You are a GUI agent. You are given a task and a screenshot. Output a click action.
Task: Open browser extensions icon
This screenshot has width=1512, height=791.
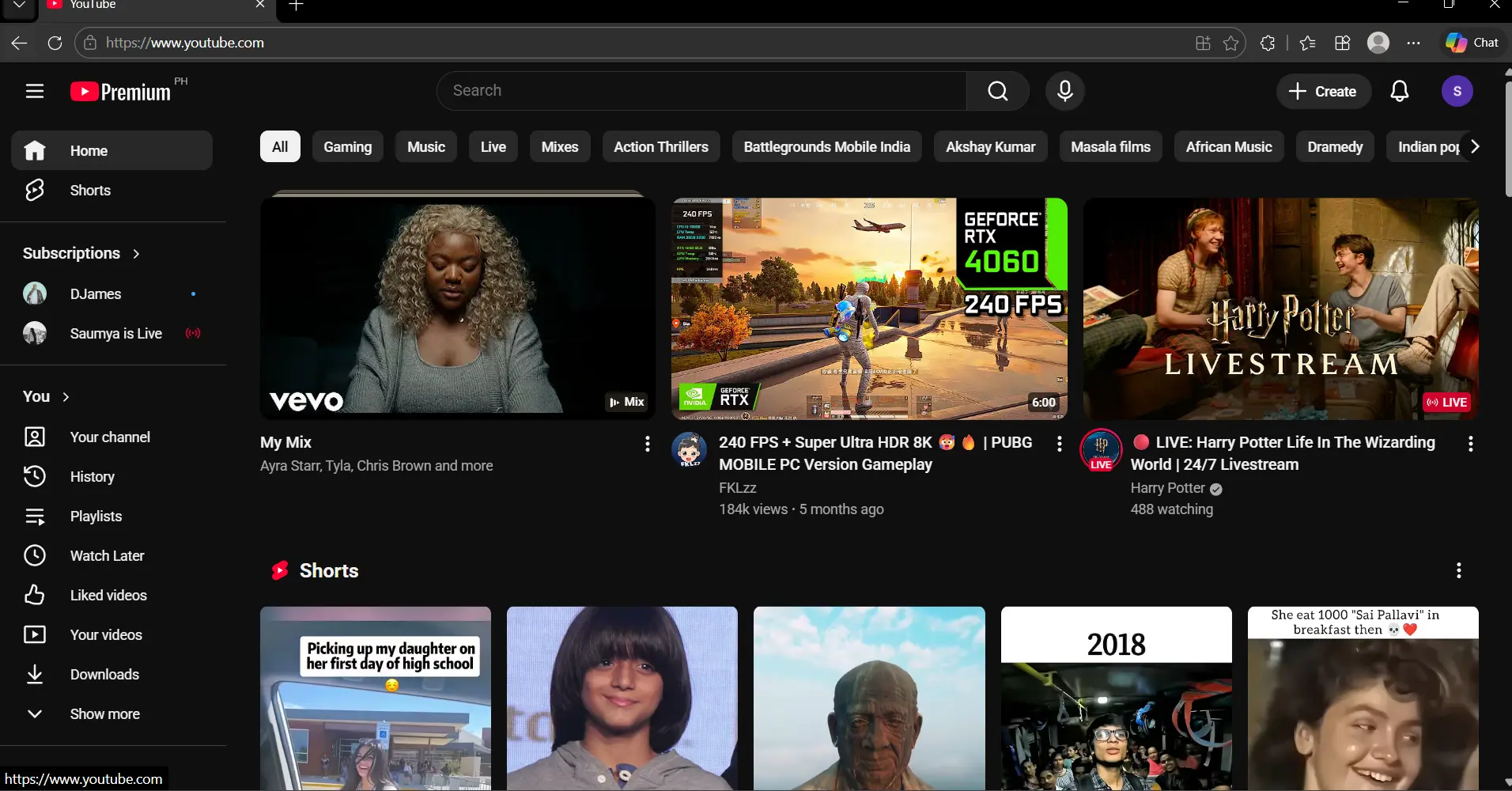[x=1268, y=43]
